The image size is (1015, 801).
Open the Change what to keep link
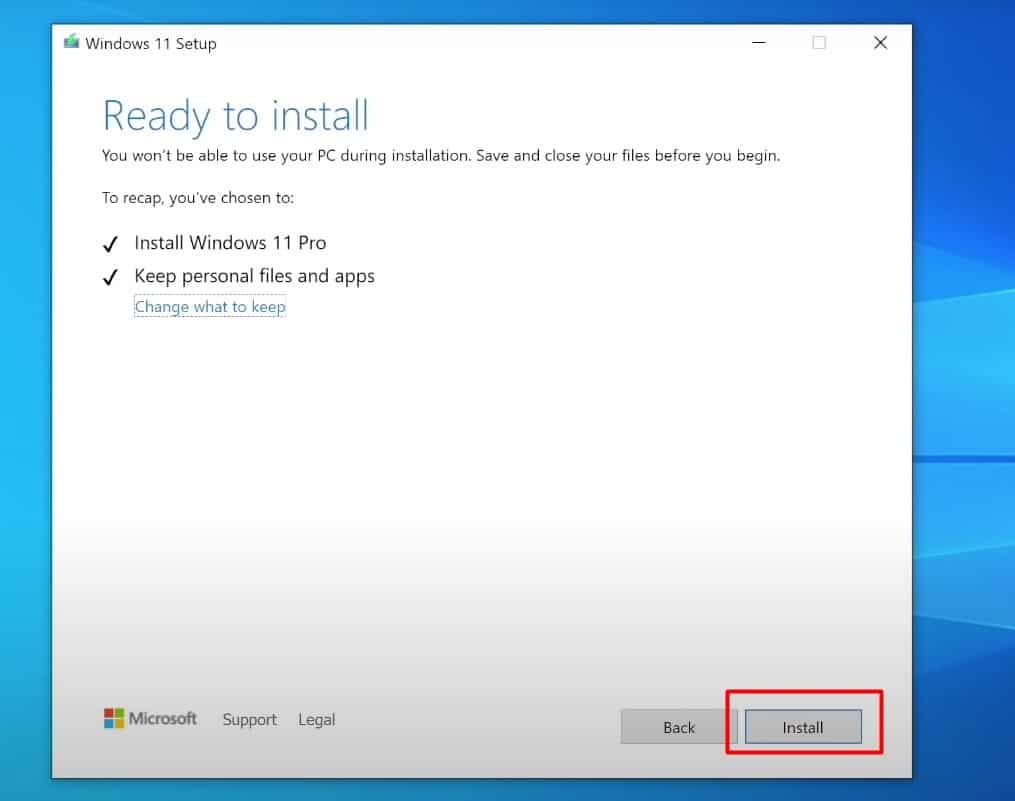(210, 306)
